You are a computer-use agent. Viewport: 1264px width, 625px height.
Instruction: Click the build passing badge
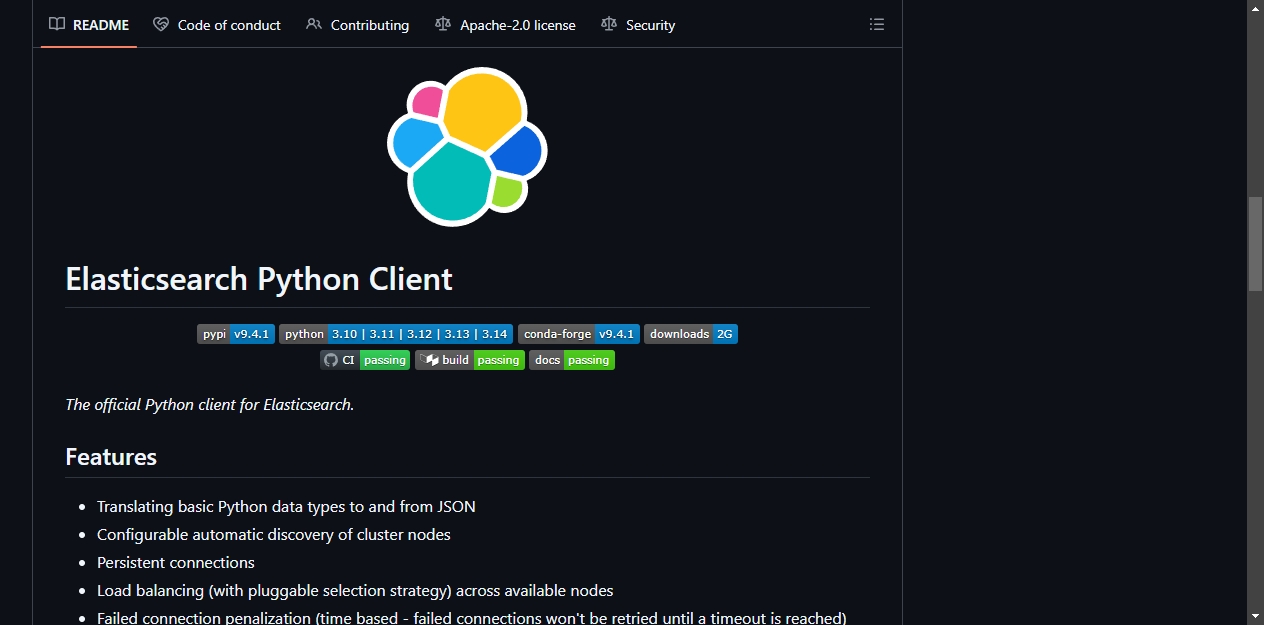[x=470, y=360]
